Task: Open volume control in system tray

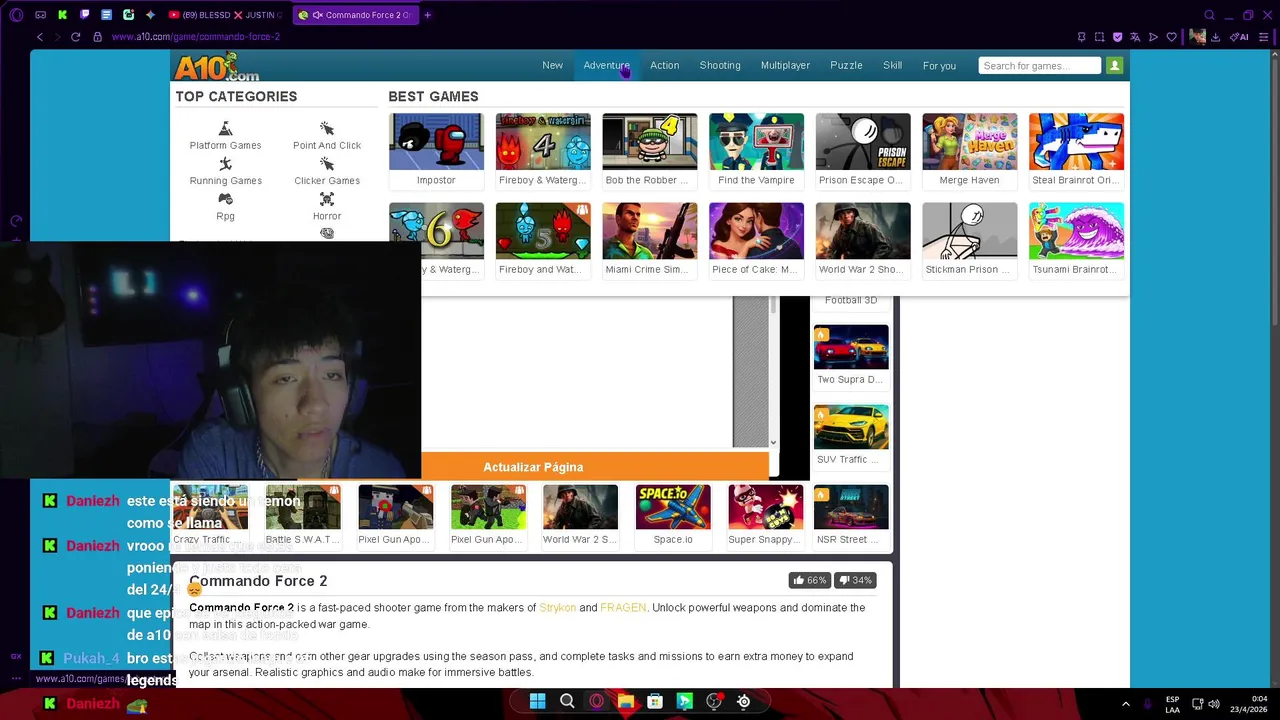Action: (1215, 704)
